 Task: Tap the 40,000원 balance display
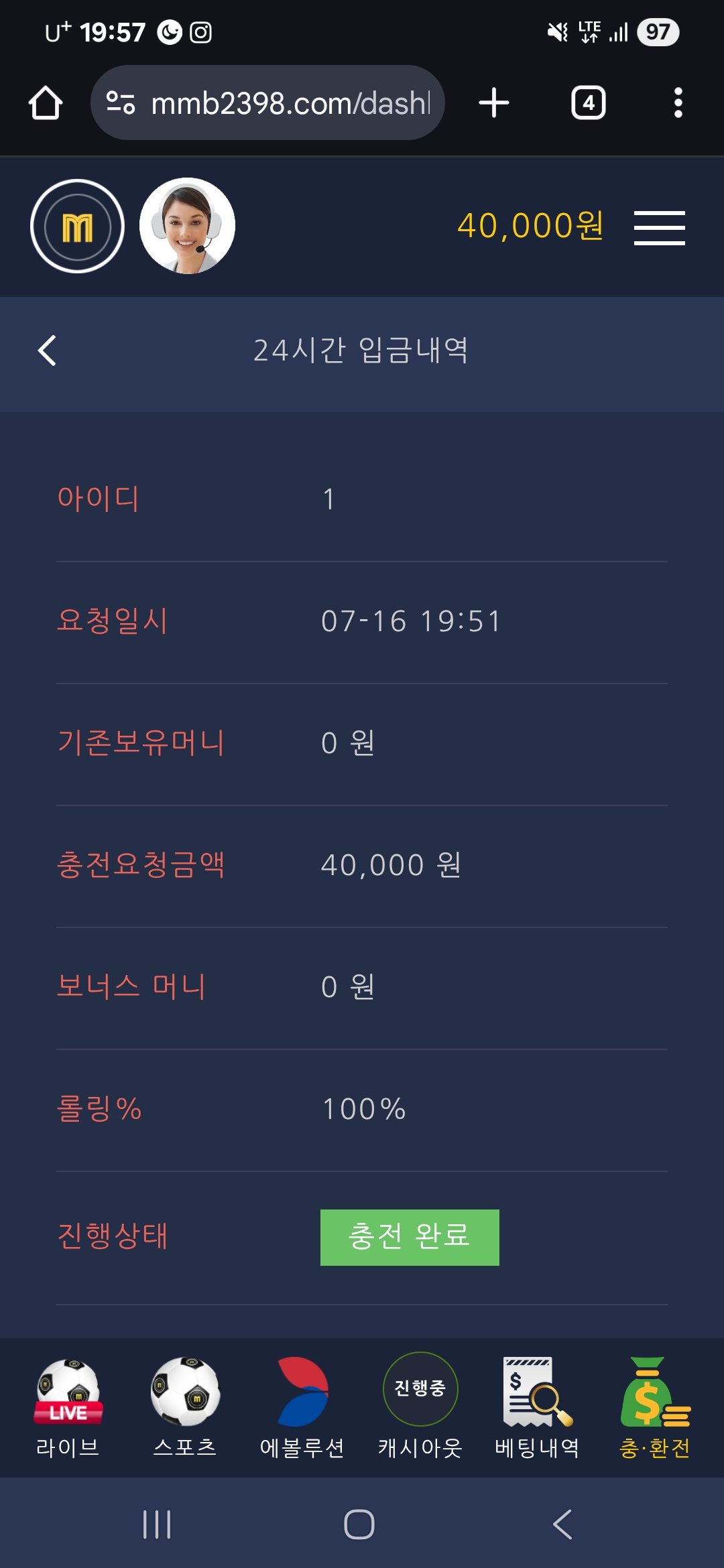530,226
